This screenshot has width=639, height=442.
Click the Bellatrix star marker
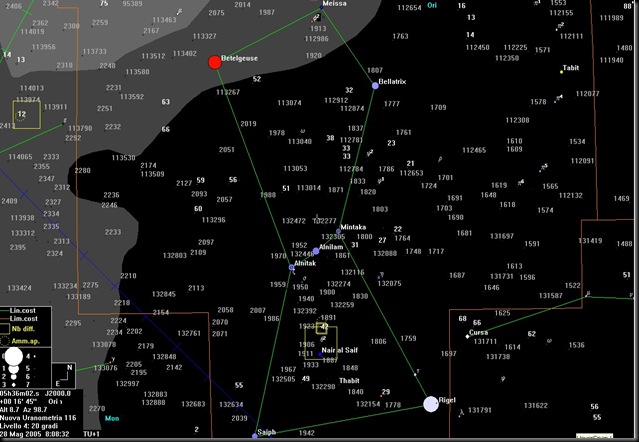coord(375,86)
